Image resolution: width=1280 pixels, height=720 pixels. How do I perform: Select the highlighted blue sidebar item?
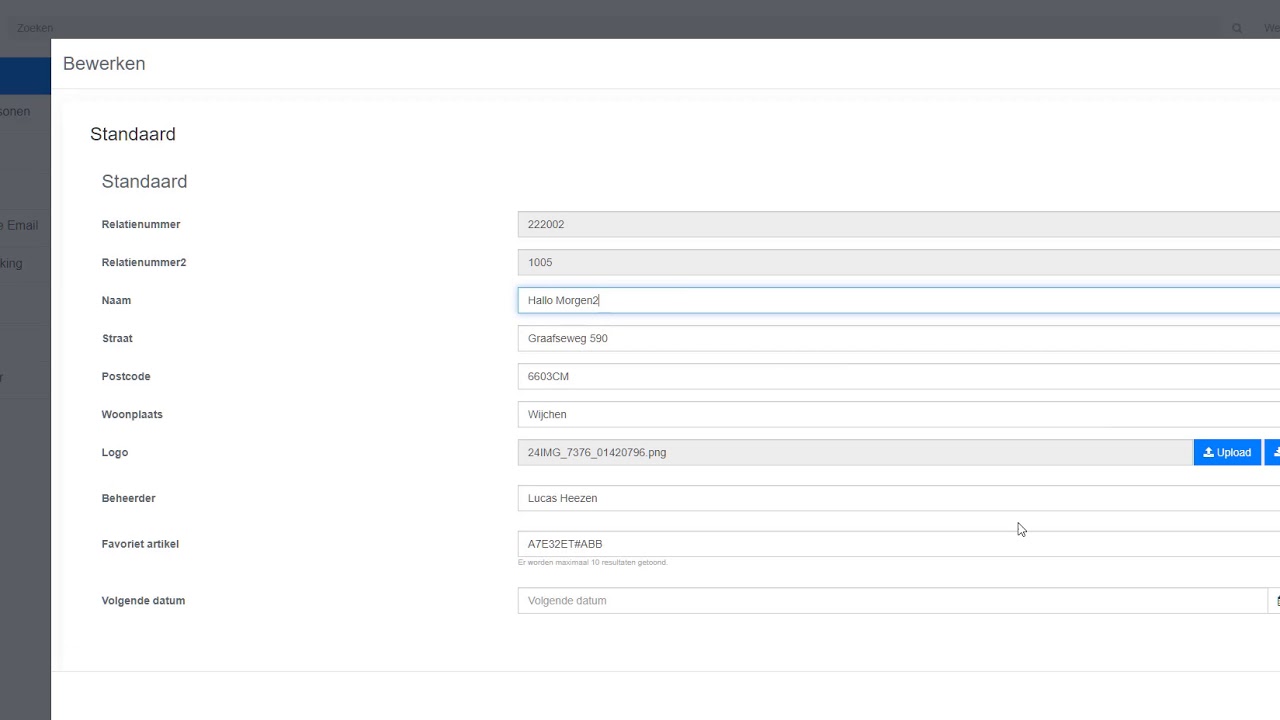25,76
